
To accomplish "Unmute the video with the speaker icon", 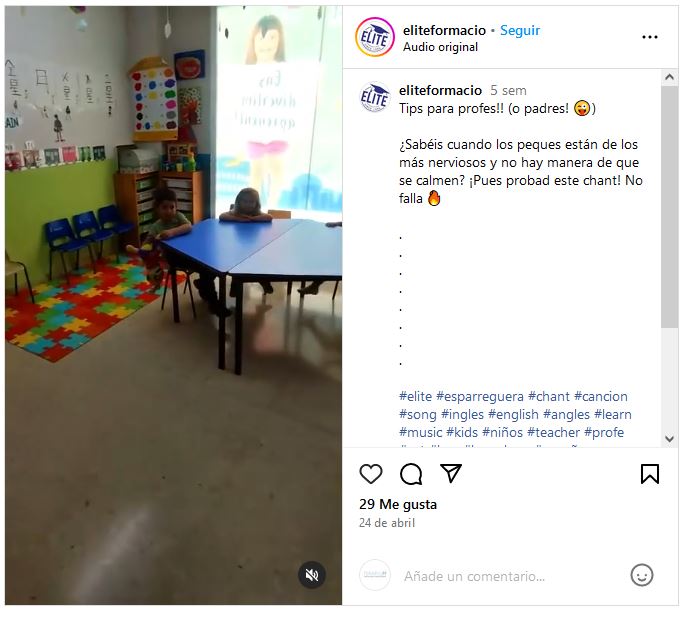I will 312,575.
